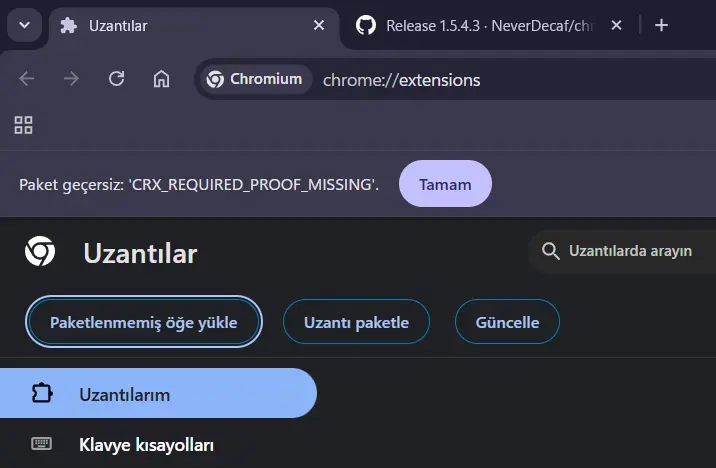The width and height of the screenshot is (716, 468).
Task: Switch to the Release 1.5.4.3 GitHub tab
Action: [x=489, y=26]
